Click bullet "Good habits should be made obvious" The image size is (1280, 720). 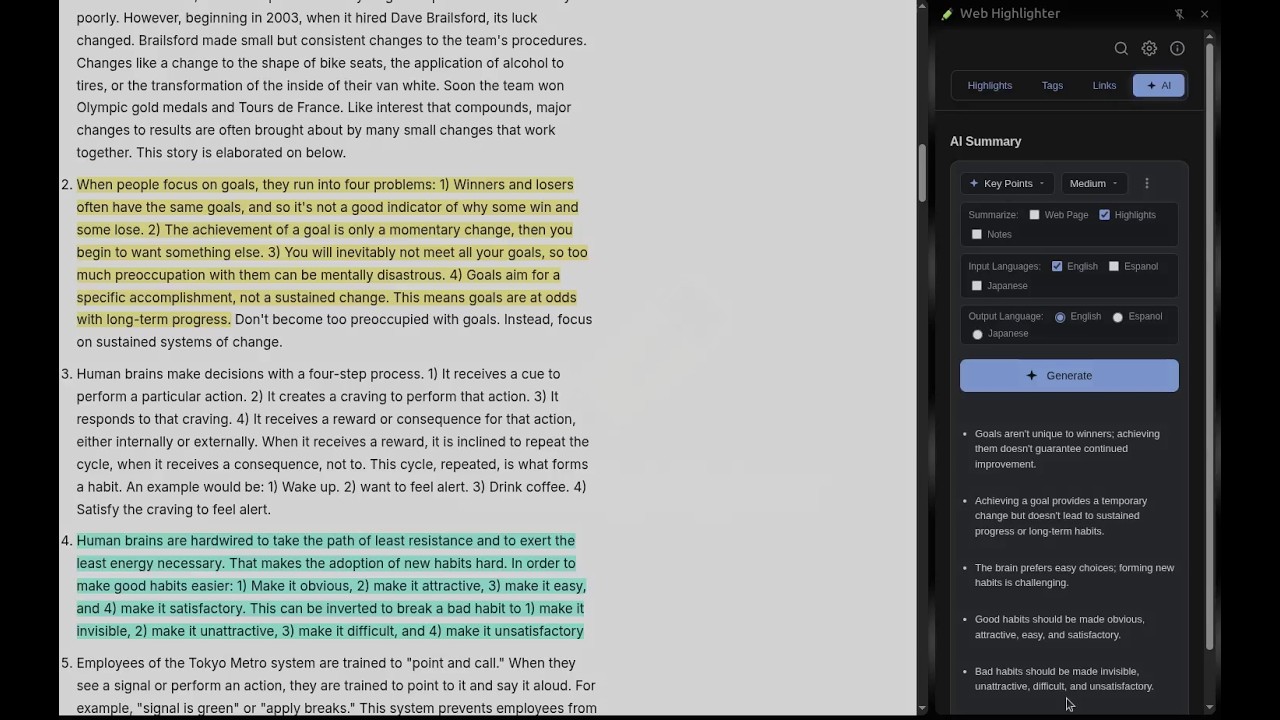click(1059, 627)
